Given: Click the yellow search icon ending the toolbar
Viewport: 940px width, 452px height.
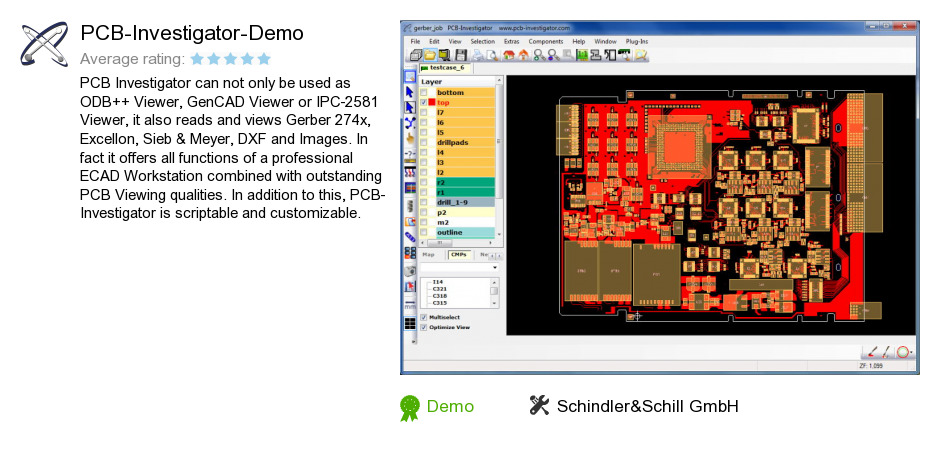Looking at the screenshot, I should click(641, 55).
